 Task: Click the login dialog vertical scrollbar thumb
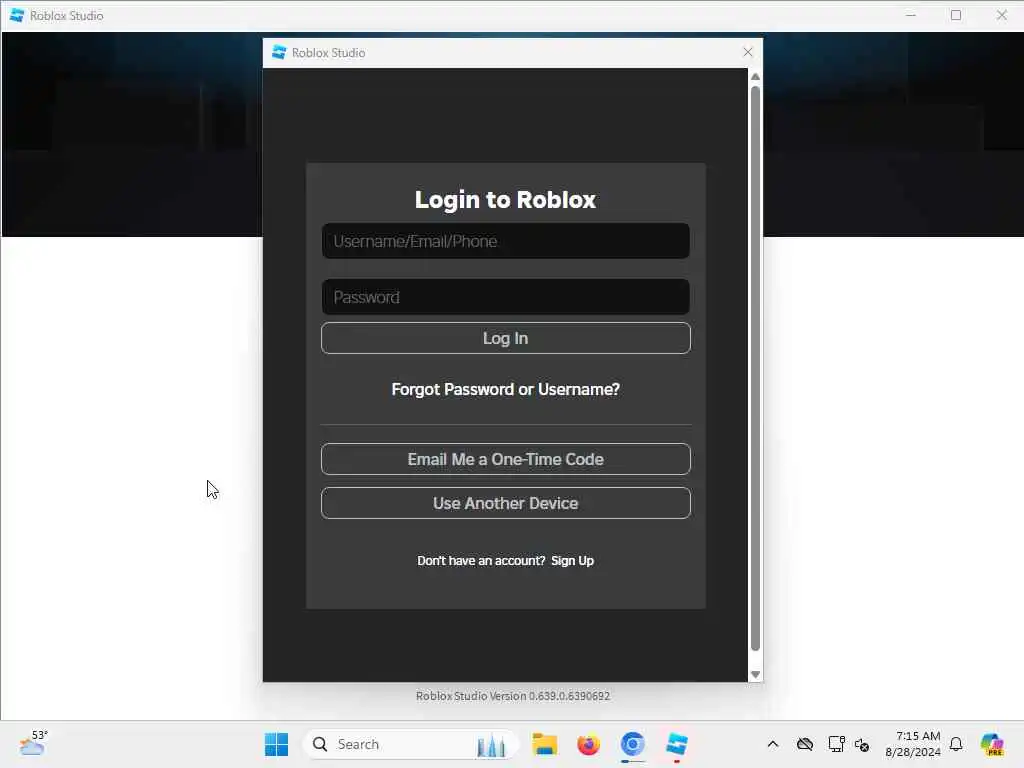[755, 369]
